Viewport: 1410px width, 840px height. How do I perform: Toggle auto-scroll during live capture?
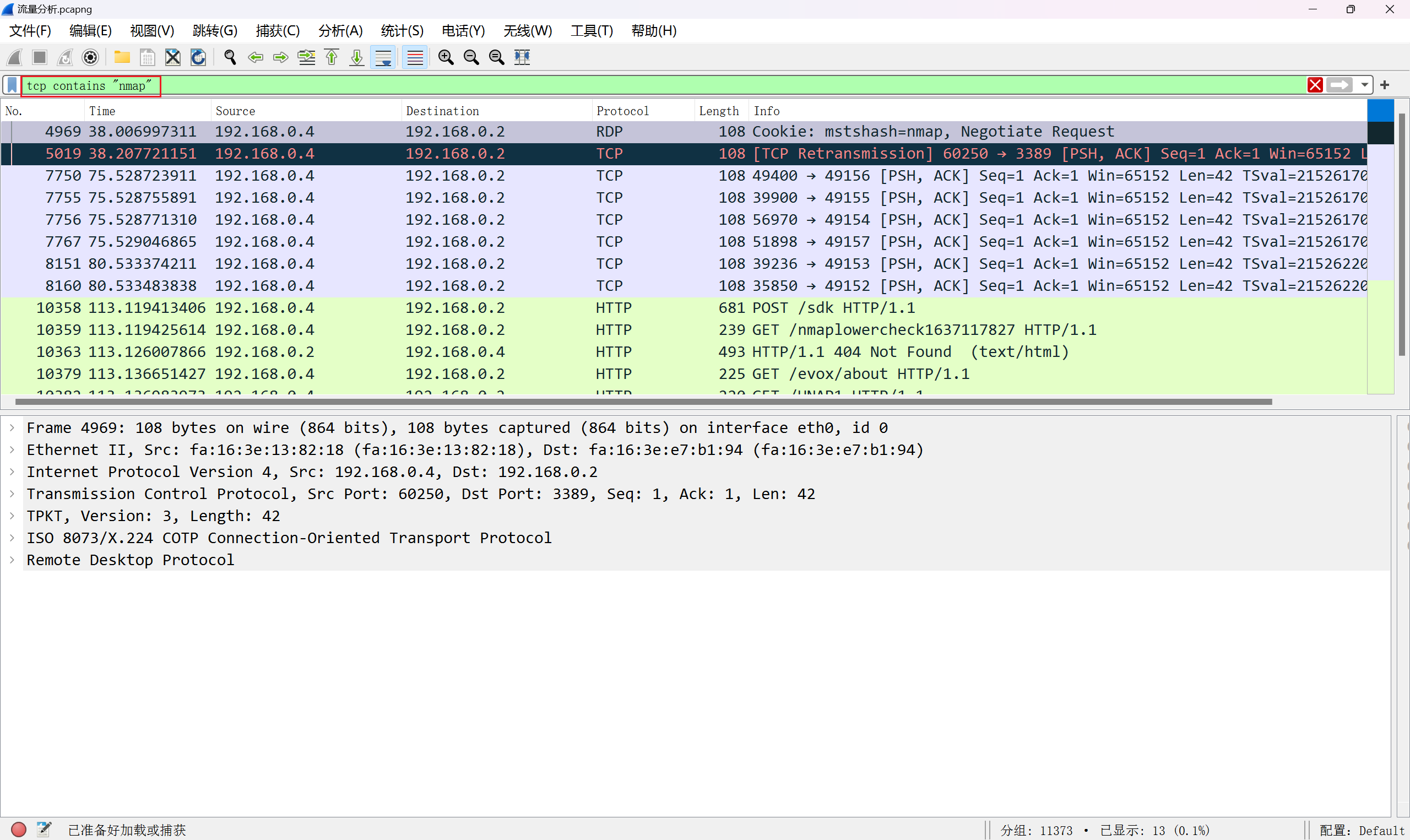click(x=383, y=57)
